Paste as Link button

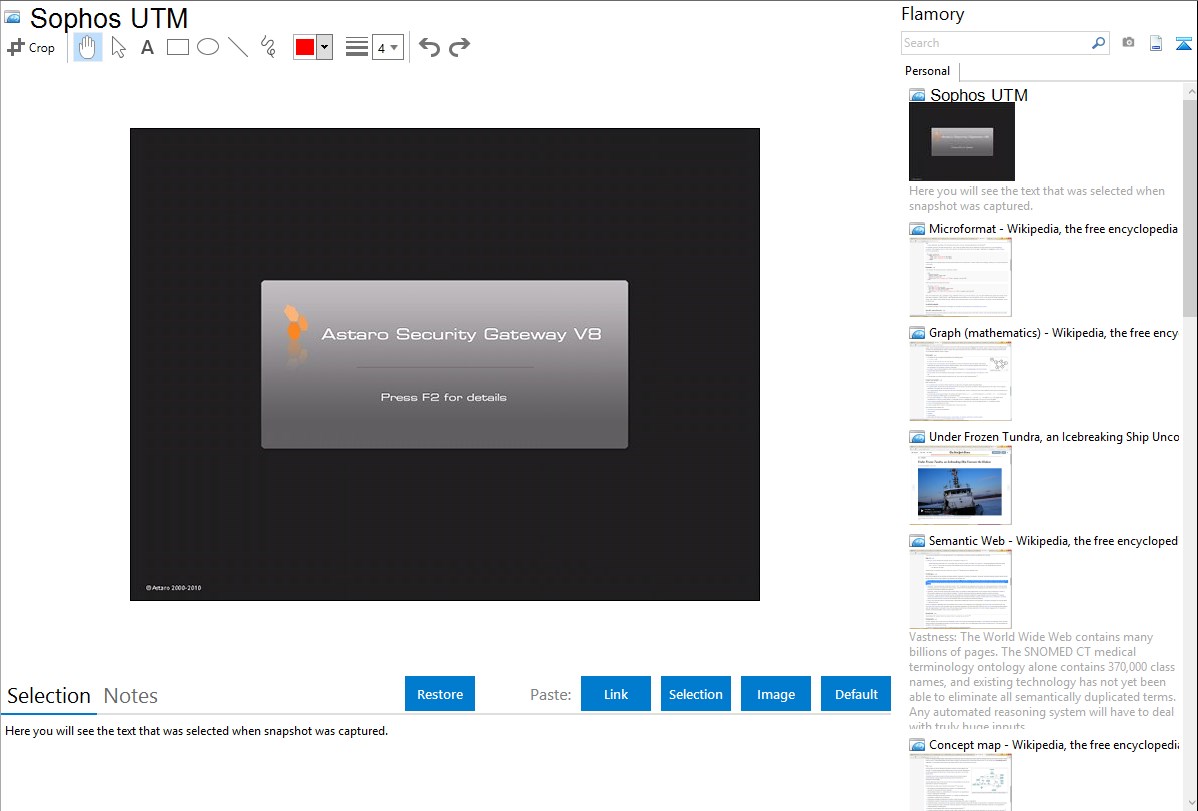616,694
